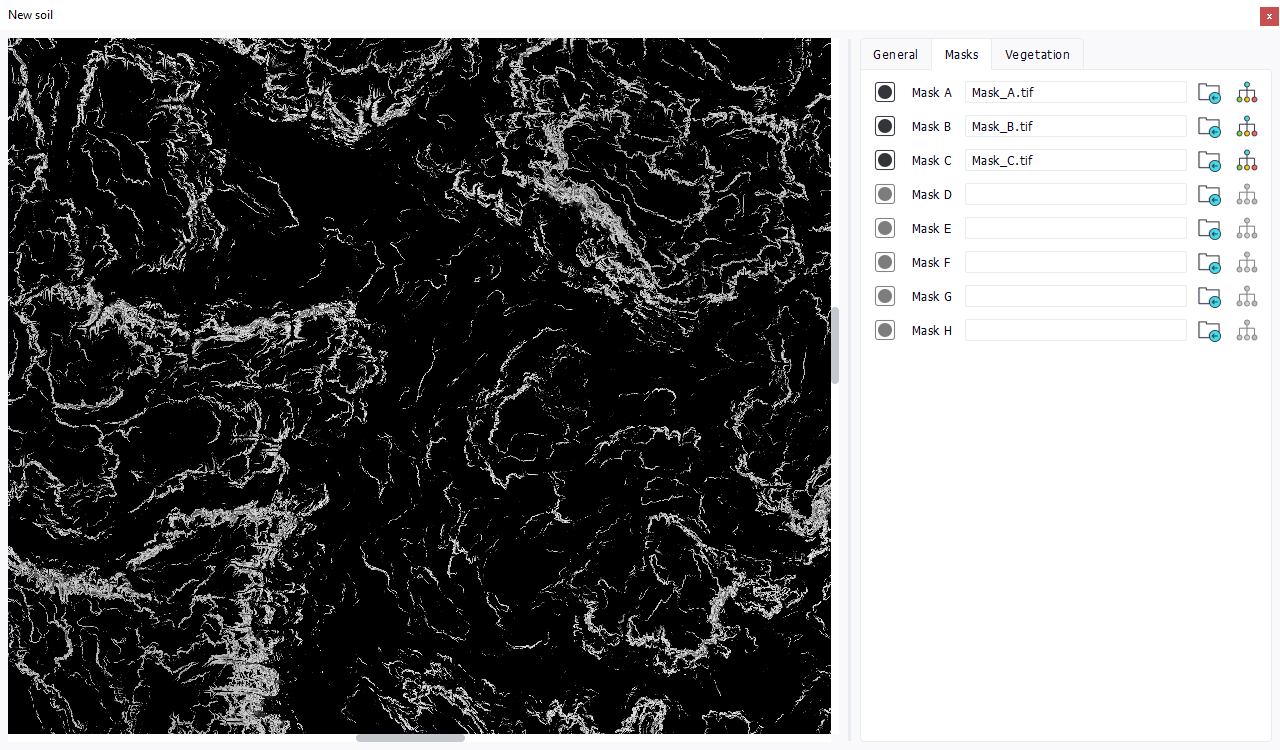Switch to the General tab

[895, 55]
